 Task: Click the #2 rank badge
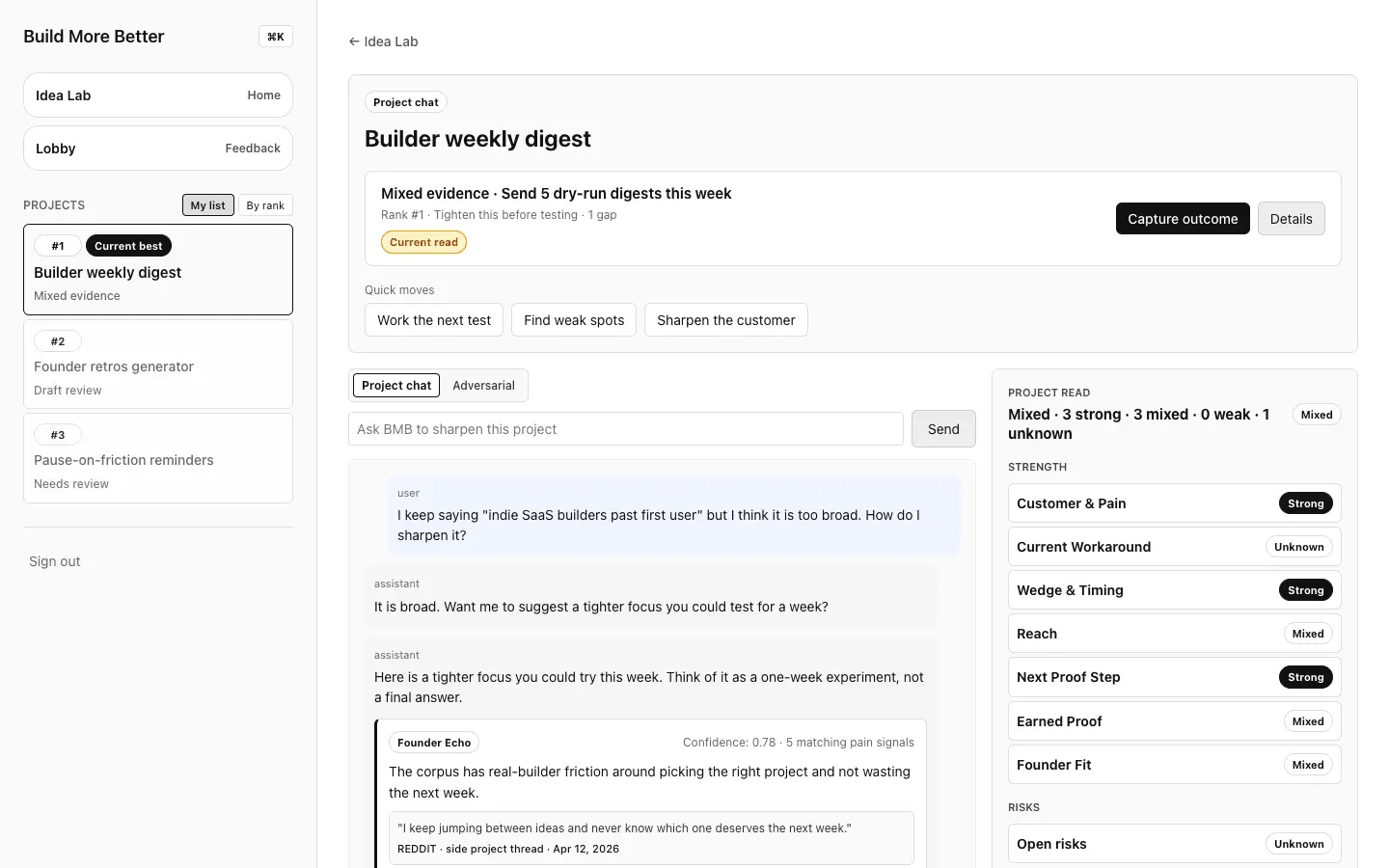pyautogui.click(x=58, y=341)
